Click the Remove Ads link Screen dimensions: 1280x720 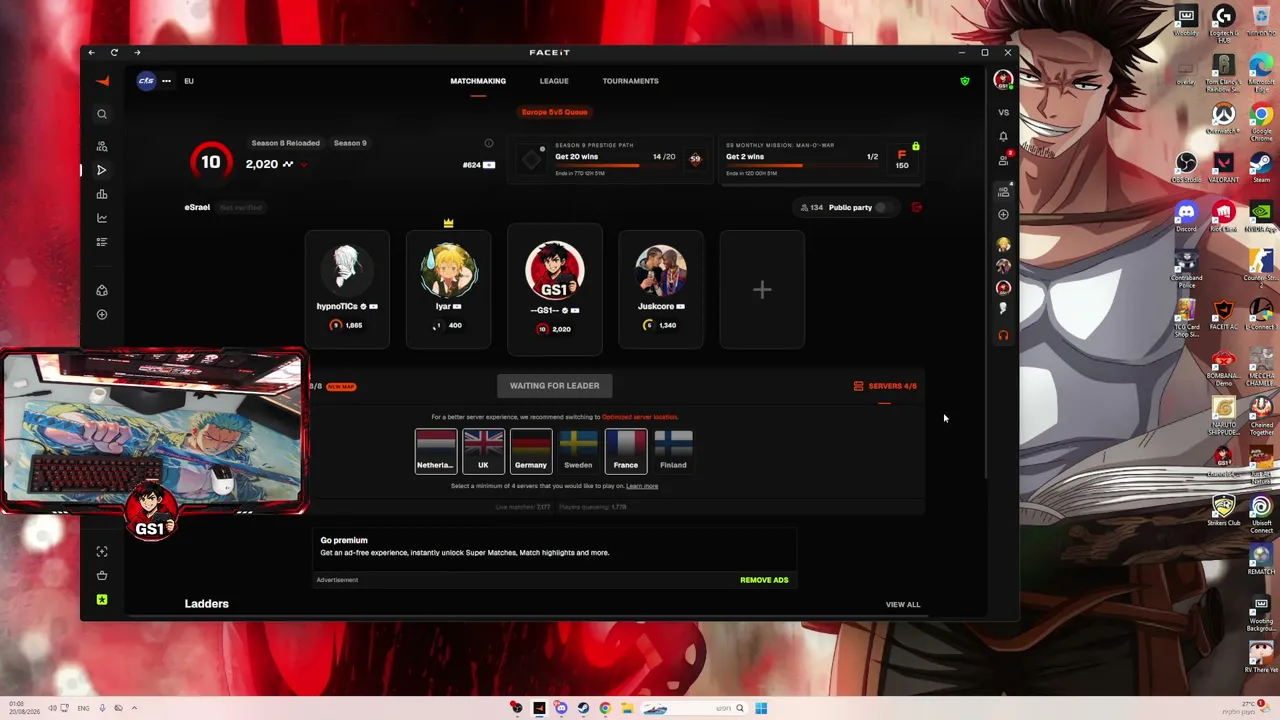tap(764, 580)
